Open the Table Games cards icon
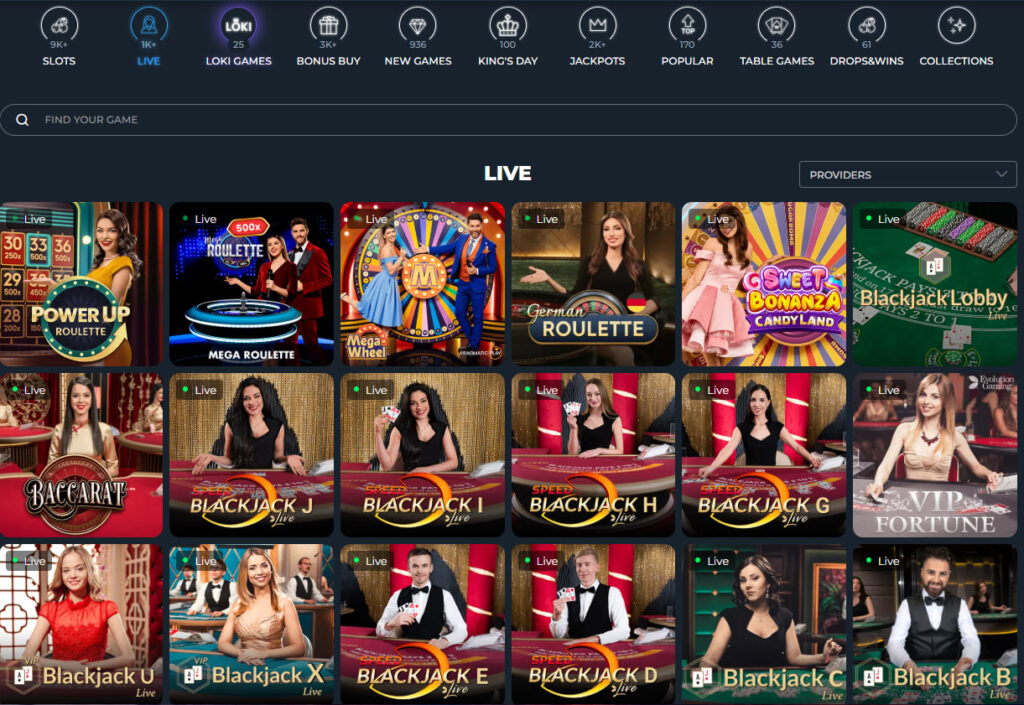The image size is (1024, 705). (x=776, y=25)
